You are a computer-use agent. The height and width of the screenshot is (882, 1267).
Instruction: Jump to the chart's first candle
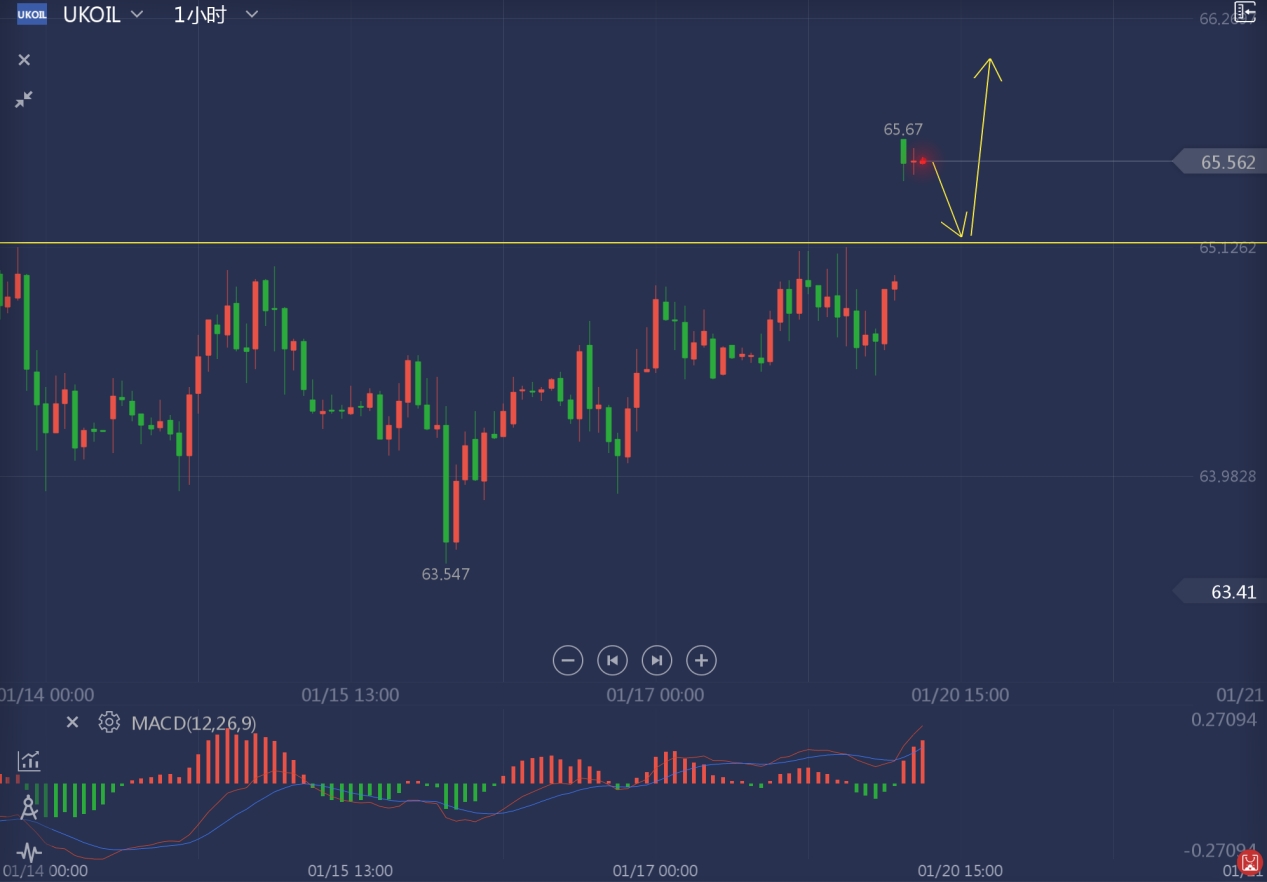click(612, 660)
